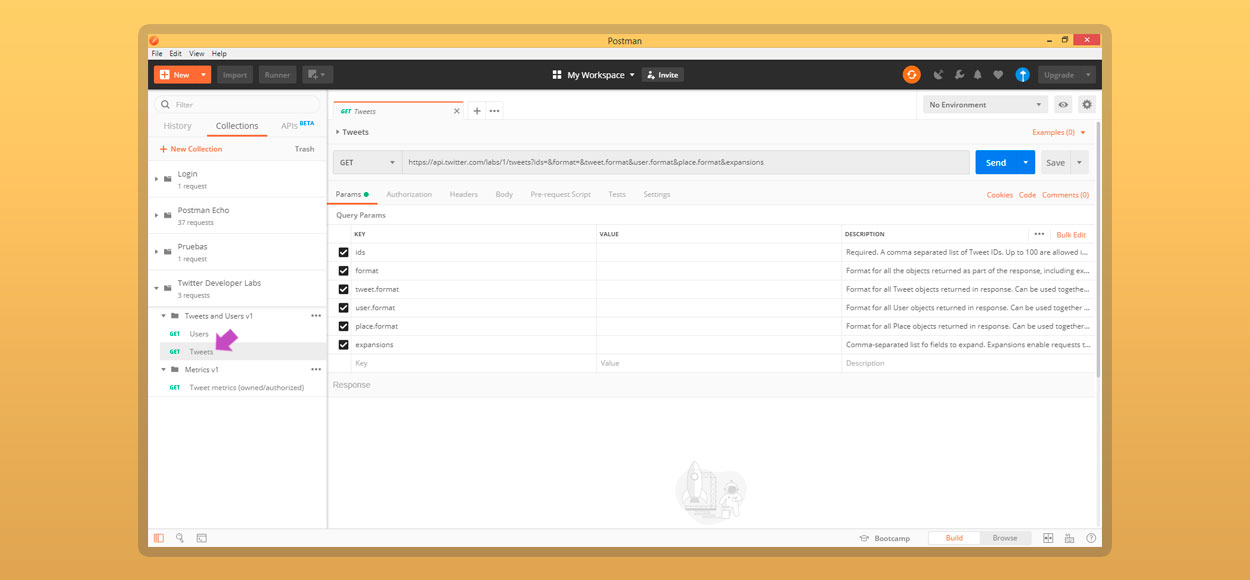Open the Bulk Edit link
Screen dimensions: 1250x580
[1071, 234]
